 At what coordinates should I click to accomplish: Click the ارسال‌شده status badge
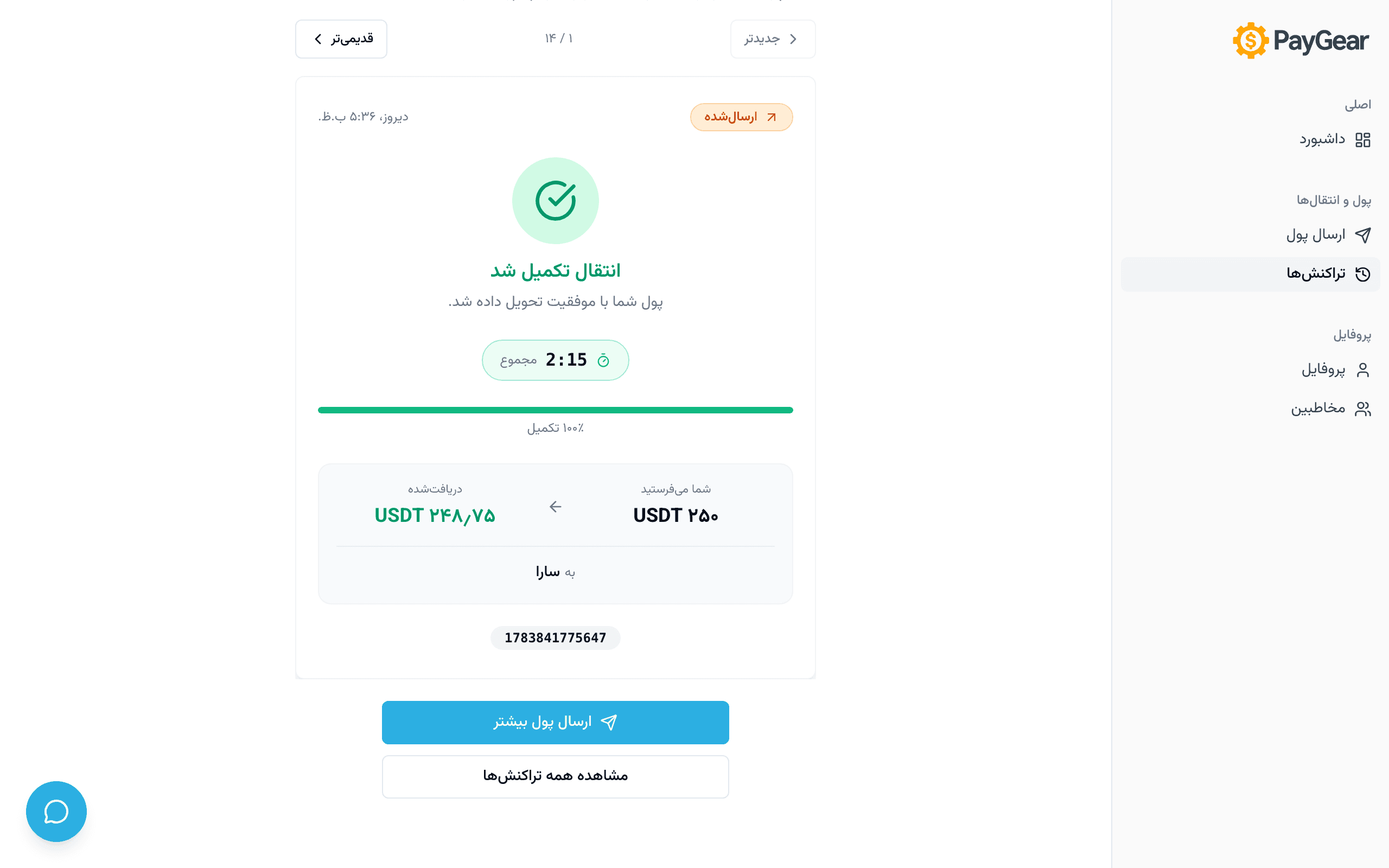pos(741,117)
